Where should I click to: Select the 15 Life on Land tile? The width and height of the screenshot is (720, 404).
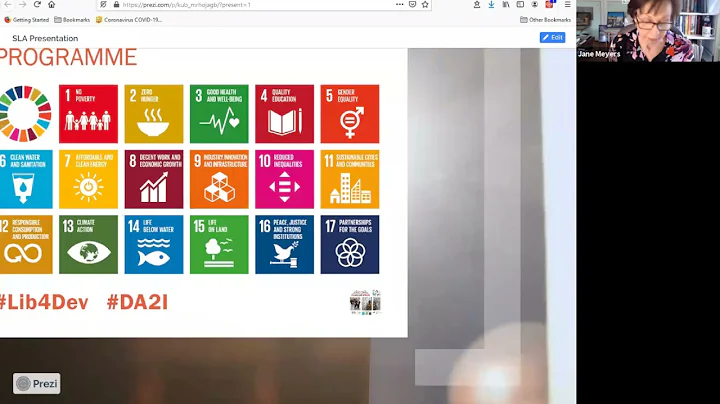(219, 245)
